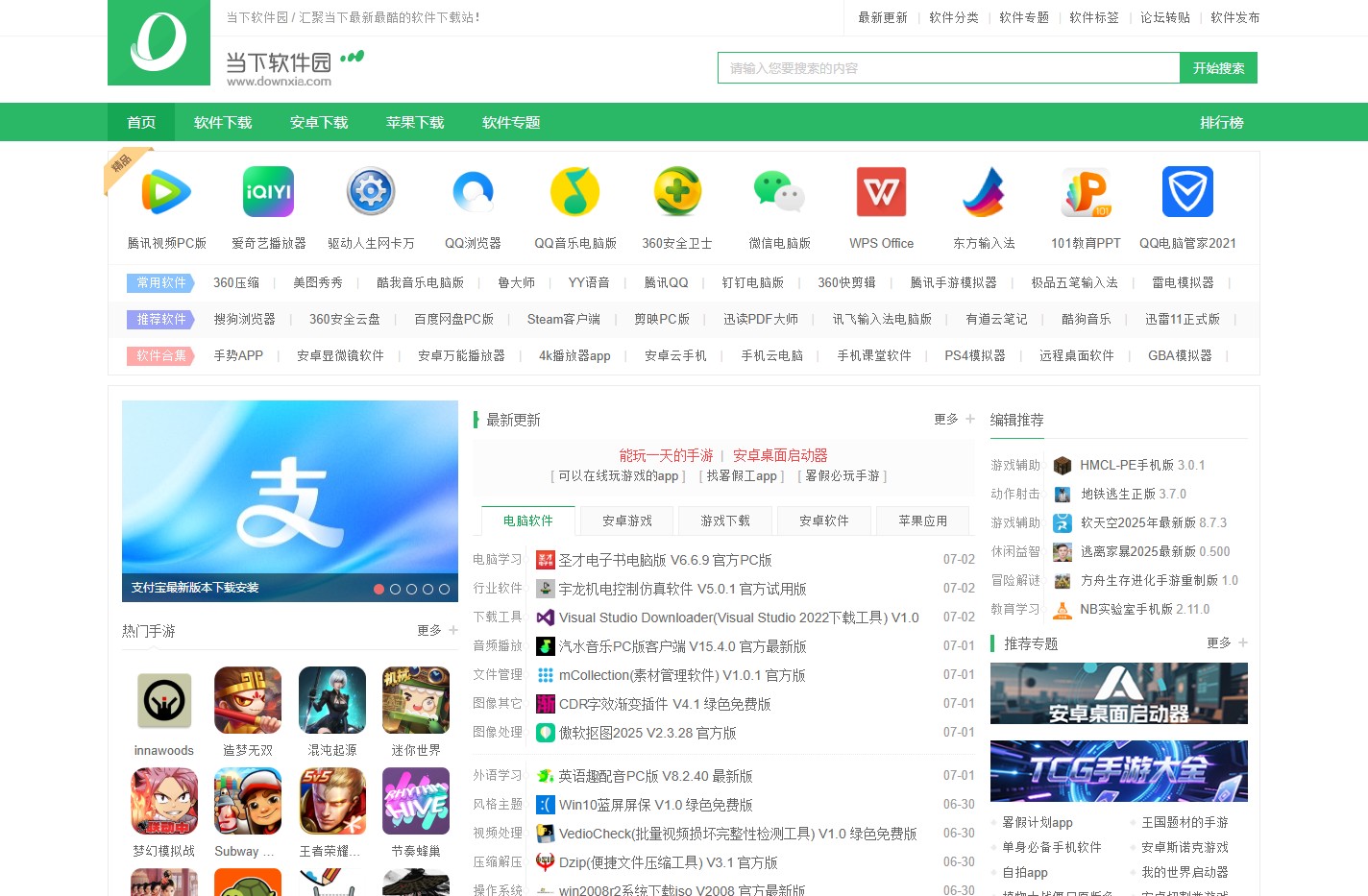Open the 最新更新 top link

(x=883, y=17)
